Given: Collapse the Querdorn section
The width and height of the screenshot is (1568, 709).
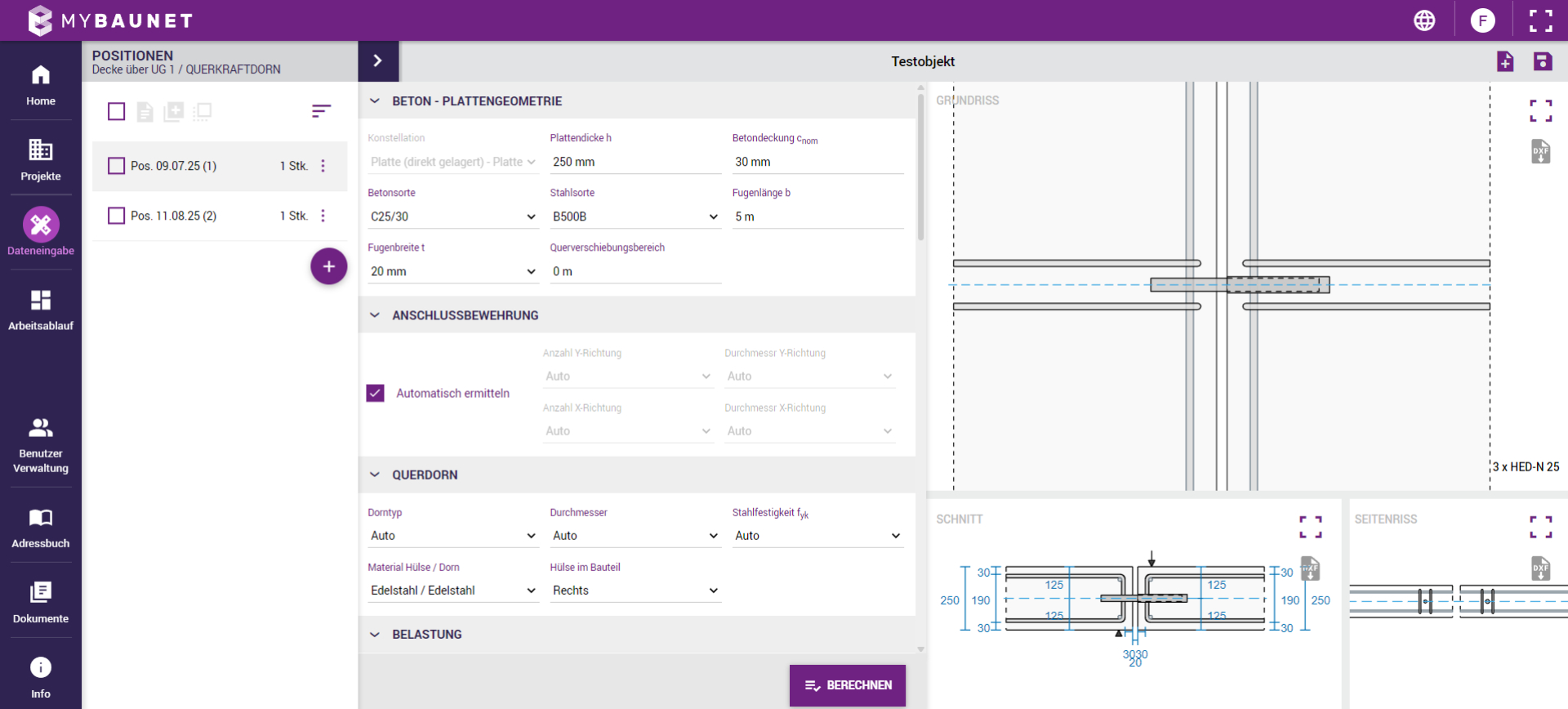Looking at the screenshot, I should pyautogui.click(x=375, y=475).
